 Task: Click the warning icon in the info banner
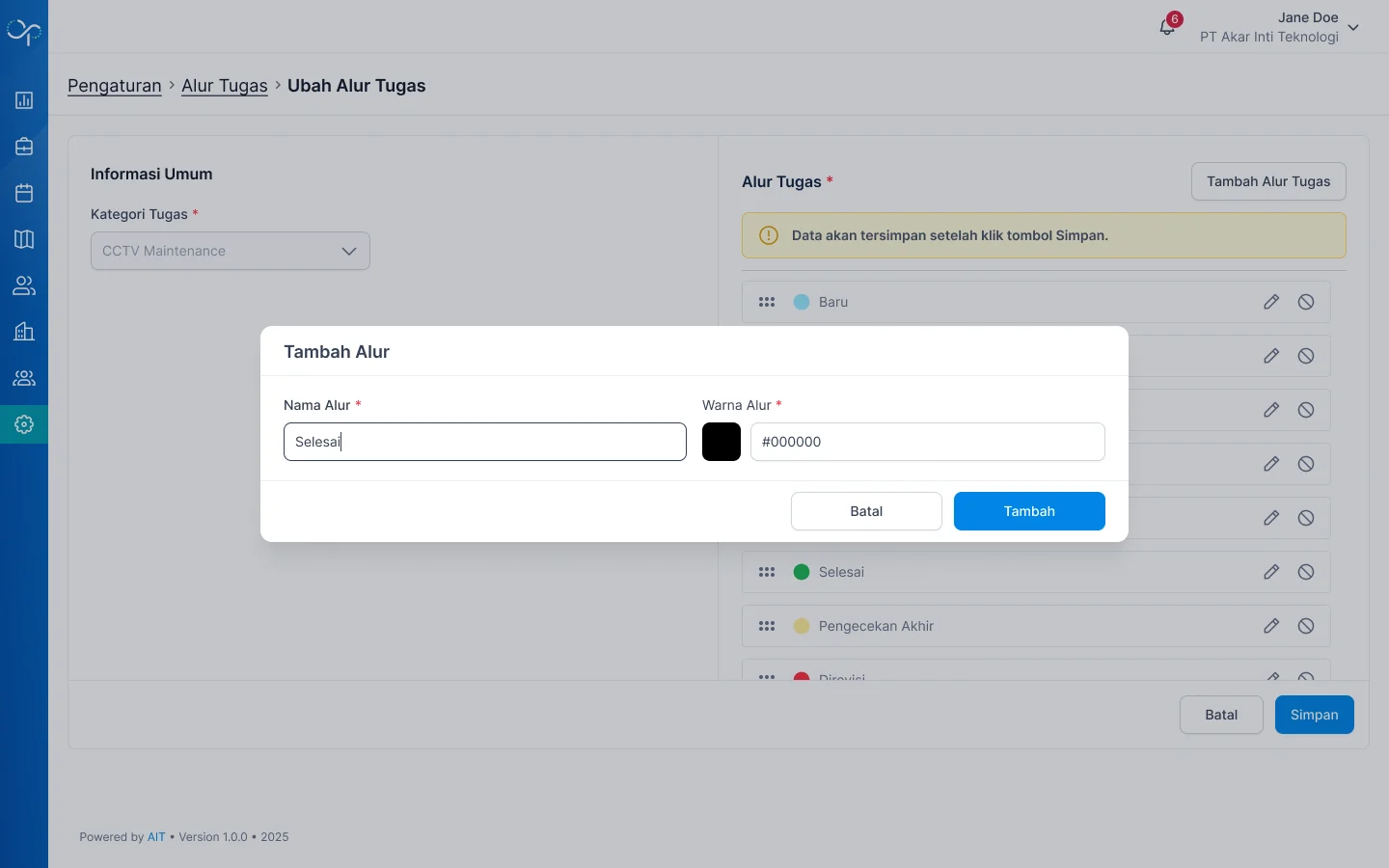(x=769, y=235)
